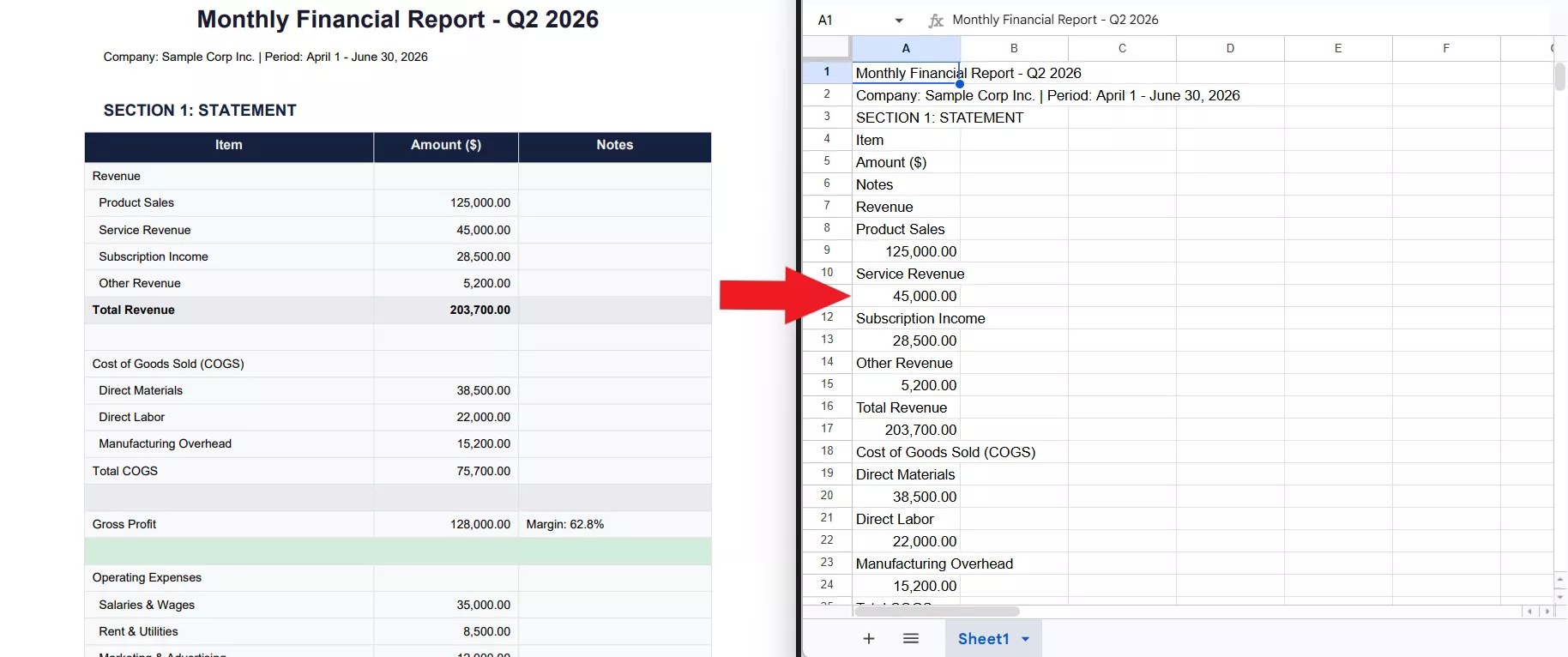
Task: Click 'Company: Sample Corp Inc.' line in document
Action: [265, 57]
